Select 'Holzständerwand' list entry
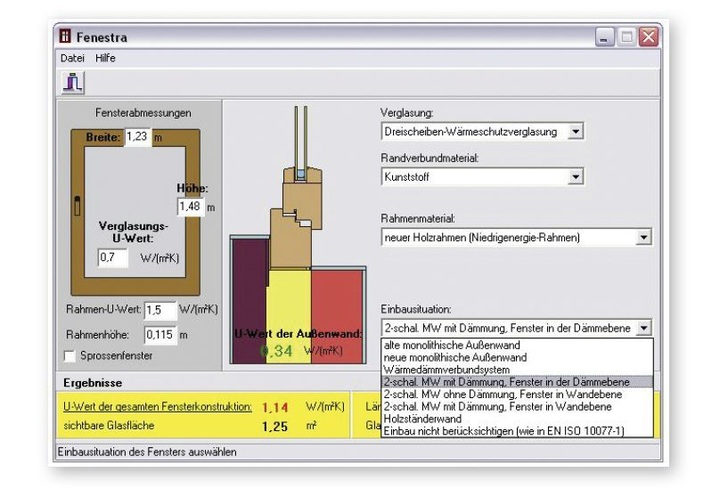The height and width of the screenshot is (497, 728). coord(420,417)
